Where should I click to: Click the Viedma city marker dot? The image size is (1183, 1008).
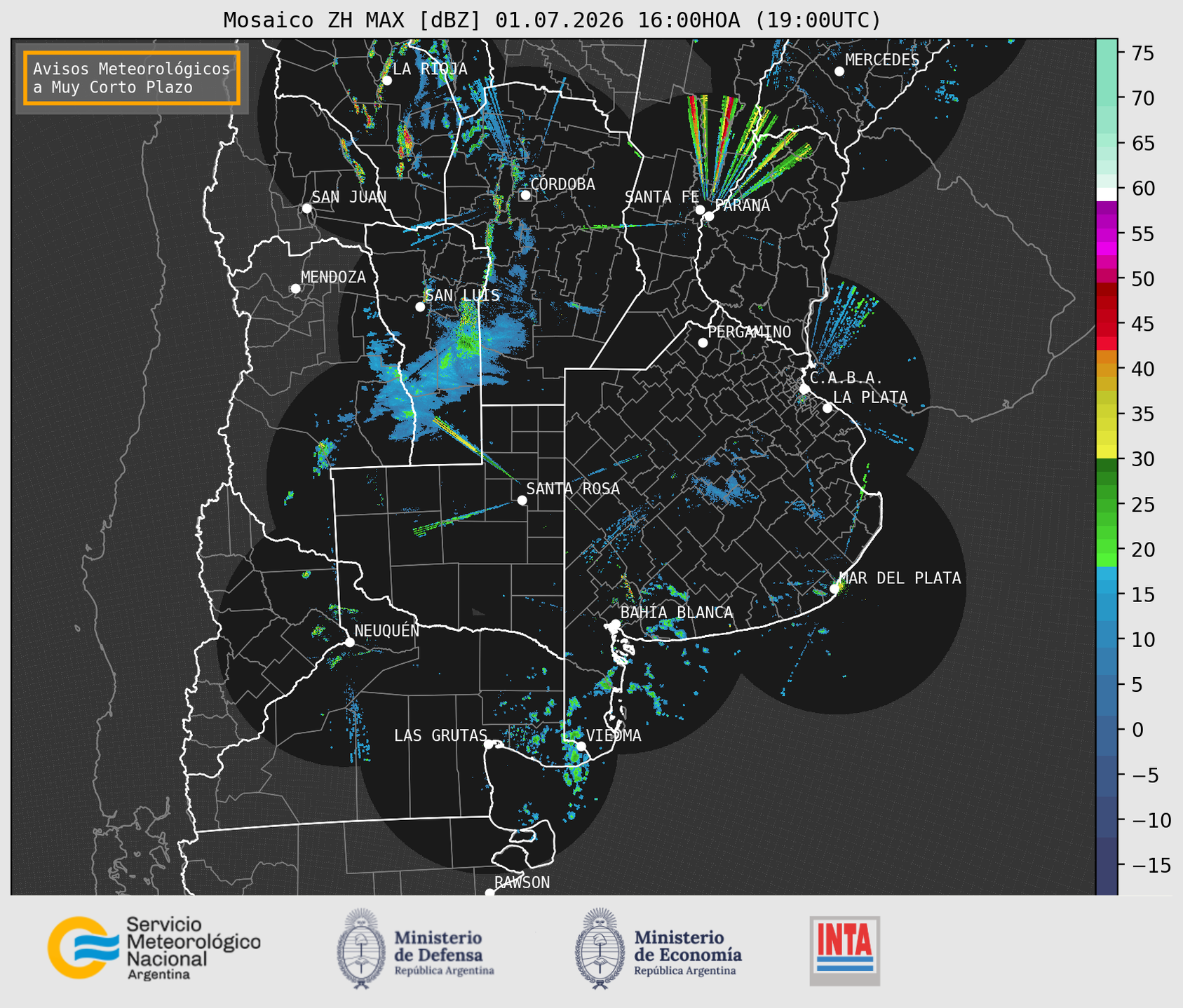pos(581,746)
